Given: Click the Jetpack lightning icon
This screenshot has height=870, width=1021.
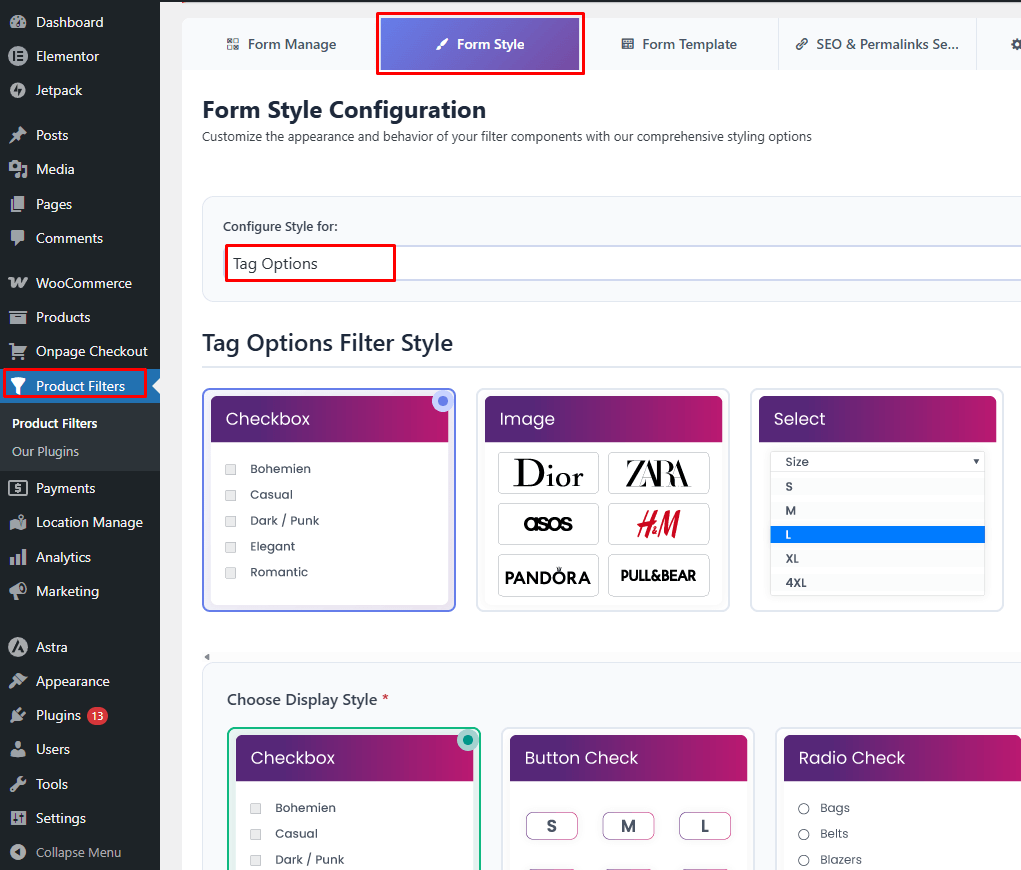Looking at the screenshot, I should 18,90.
